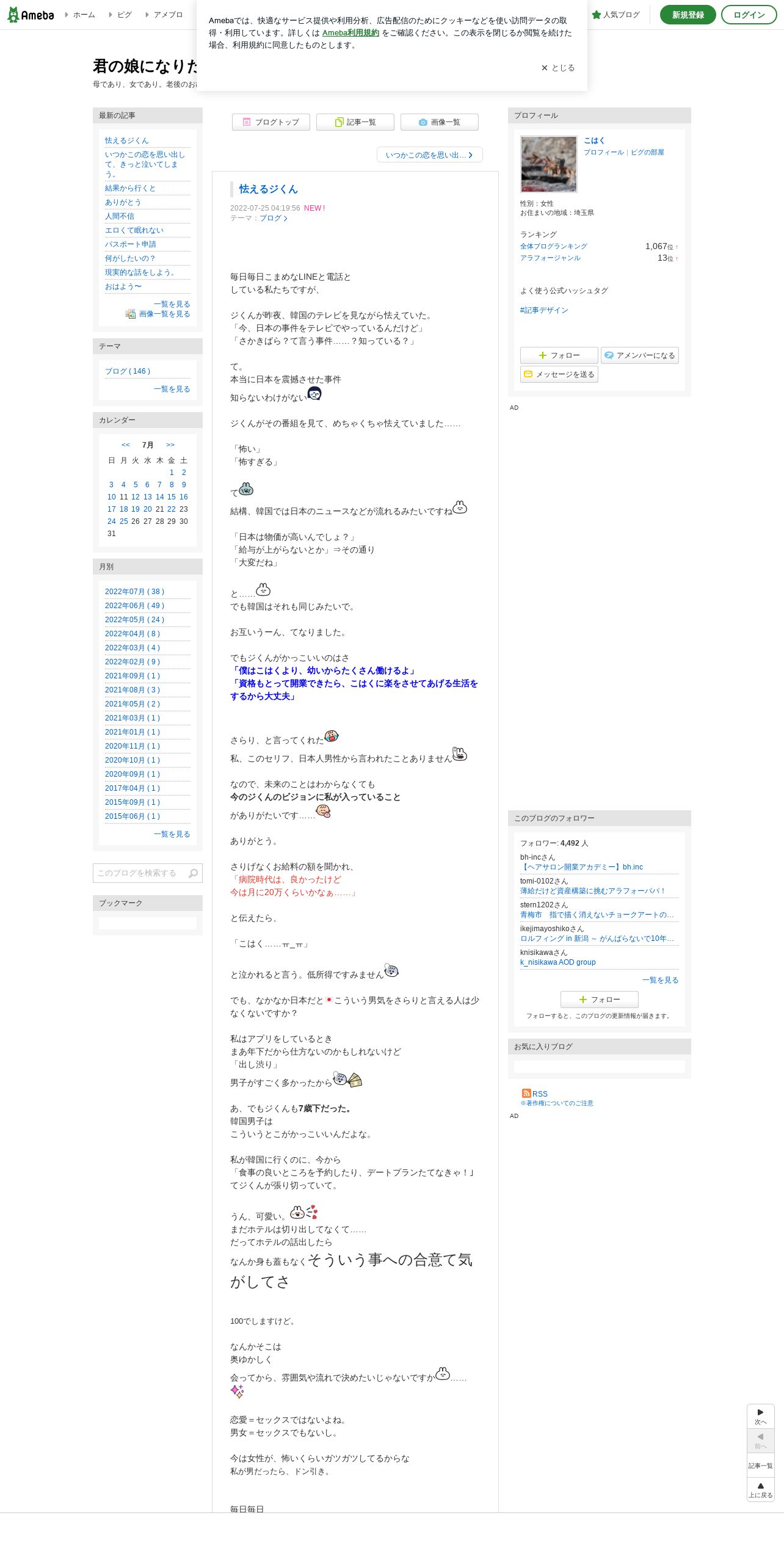This screenshot has width=784, height=1568.
Task: Open follower blog k_nisikawa AOD group
Action: click(x=558, y=962)
